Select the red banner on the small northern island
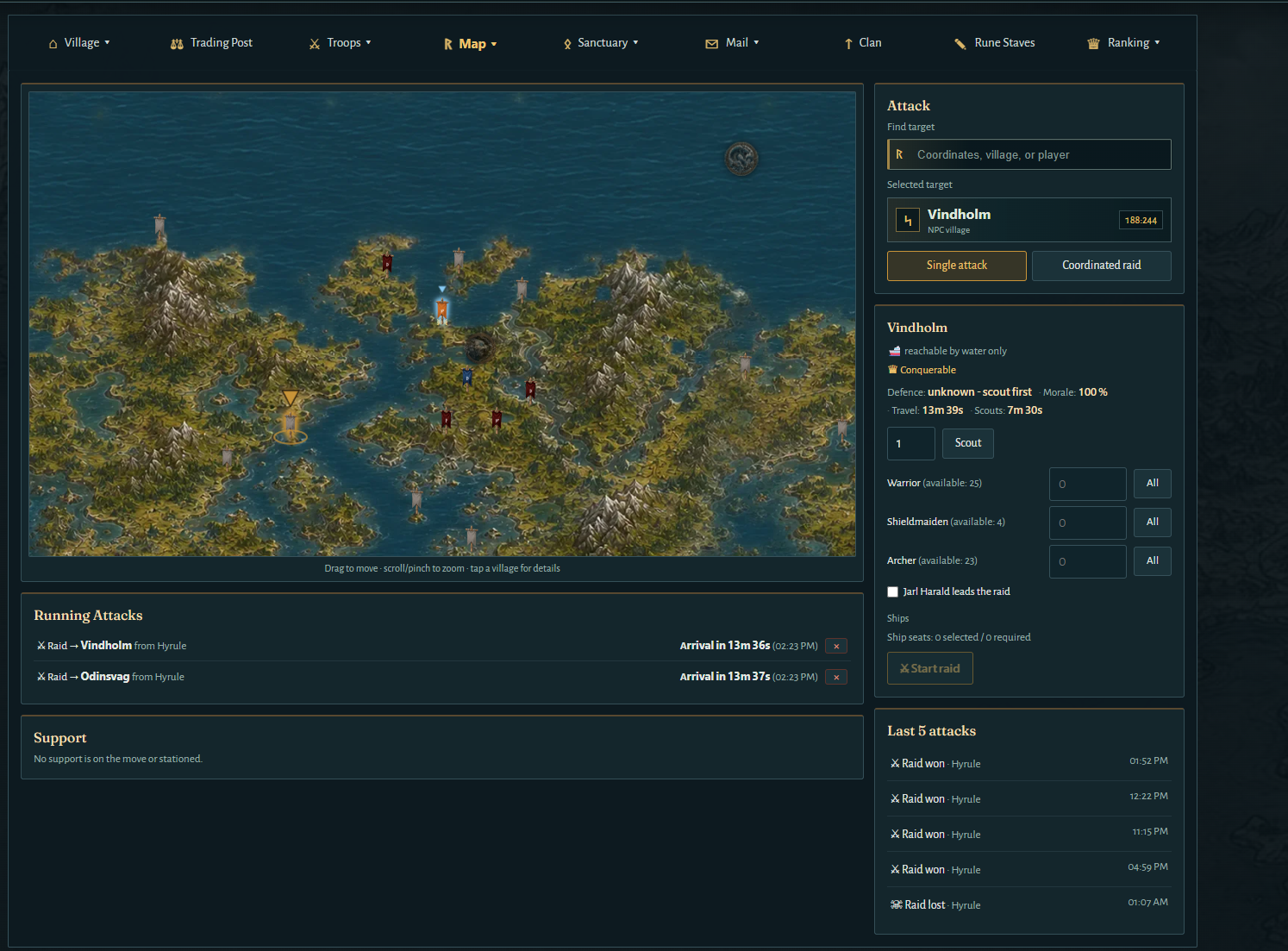 click(x=387, y=262)
